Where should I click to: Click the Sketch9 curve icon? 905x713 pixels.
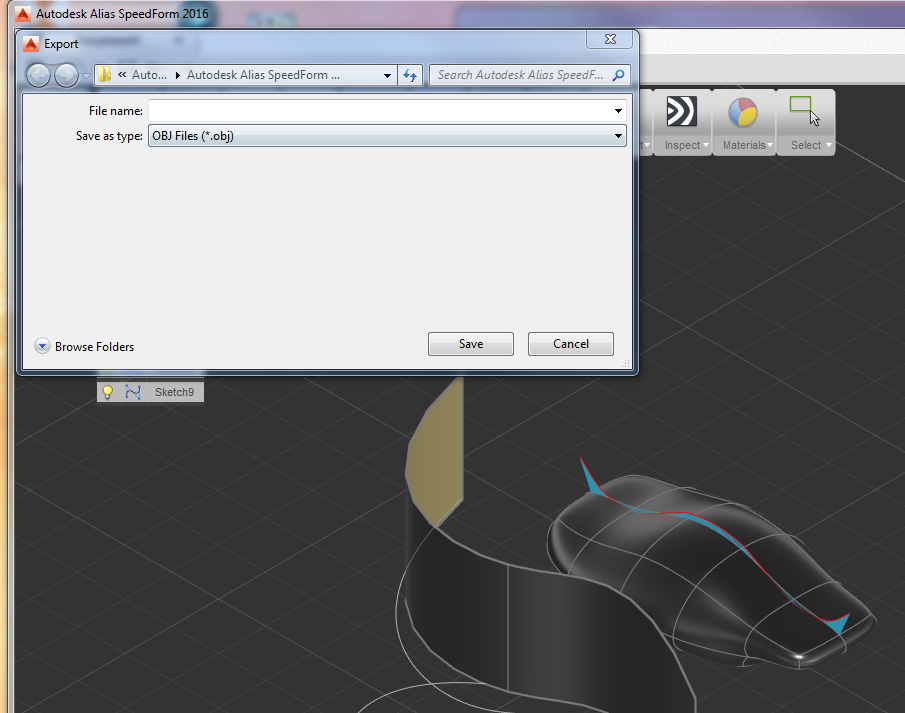[133, 392]
